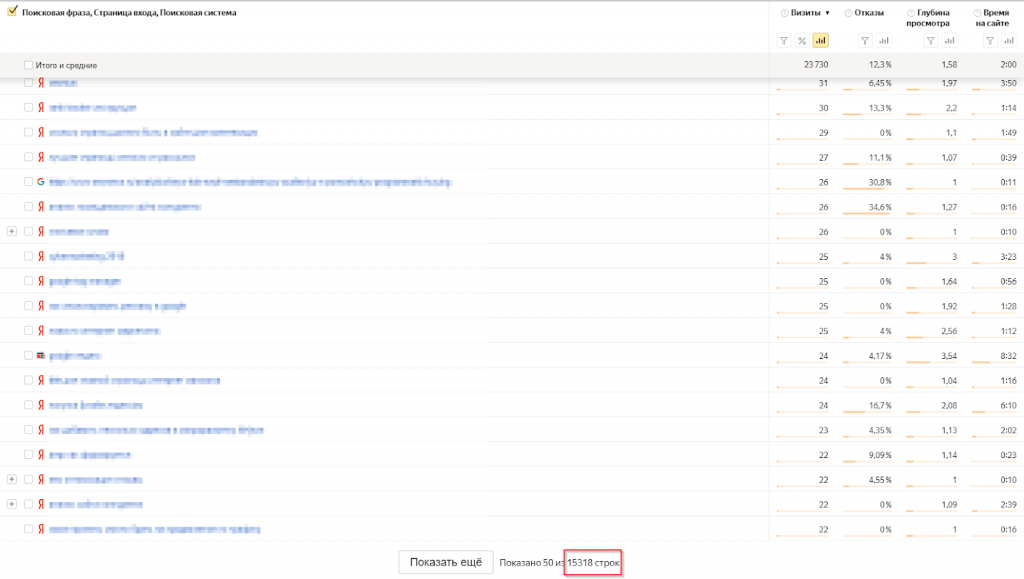Expand the row with 22 visits and 2:39 time
This screenshot has height=579, width=1024.
tap(12, 504)
